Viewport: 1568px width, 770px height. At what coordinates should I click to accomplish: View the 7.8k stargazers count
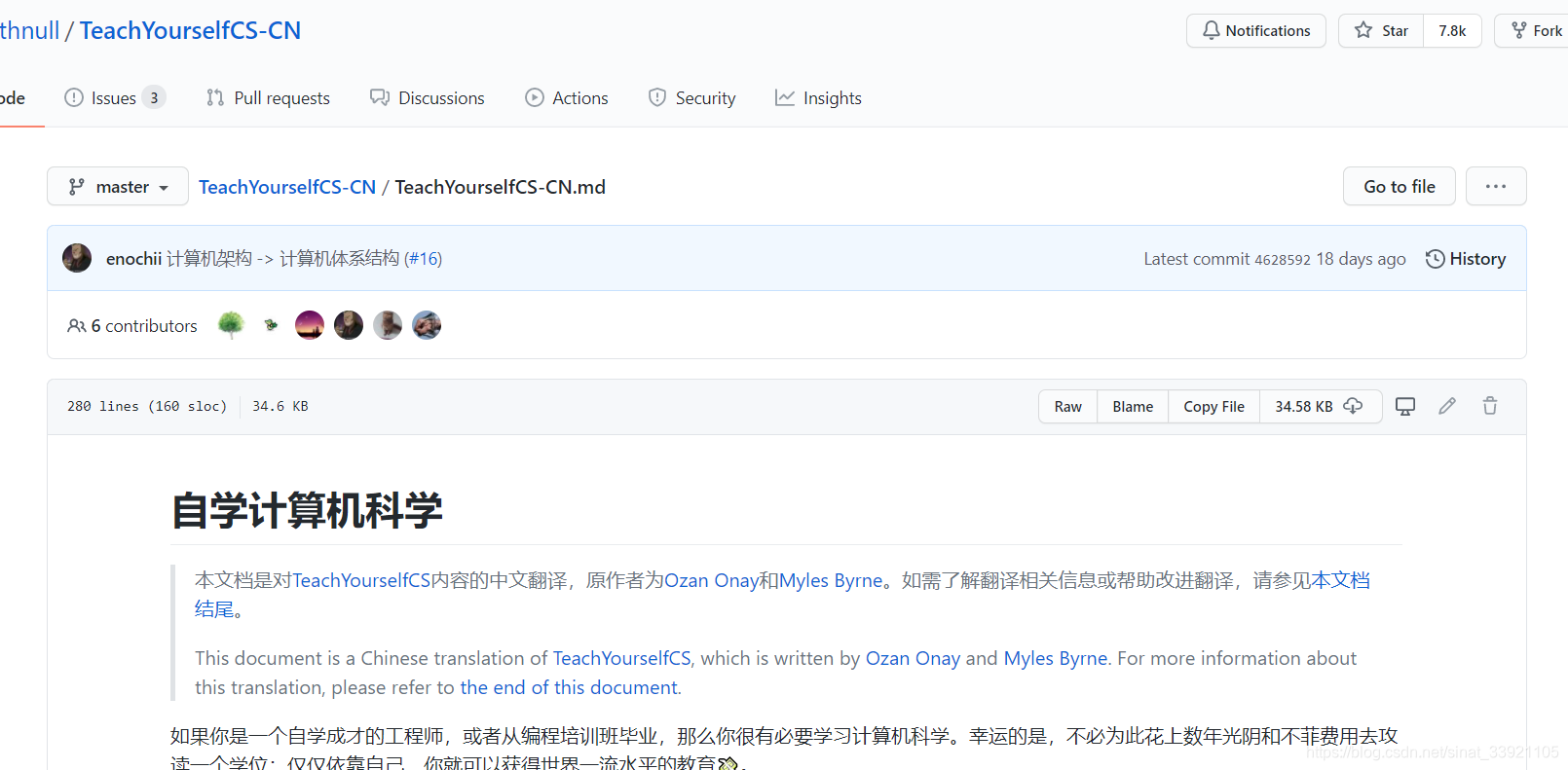1452,30
